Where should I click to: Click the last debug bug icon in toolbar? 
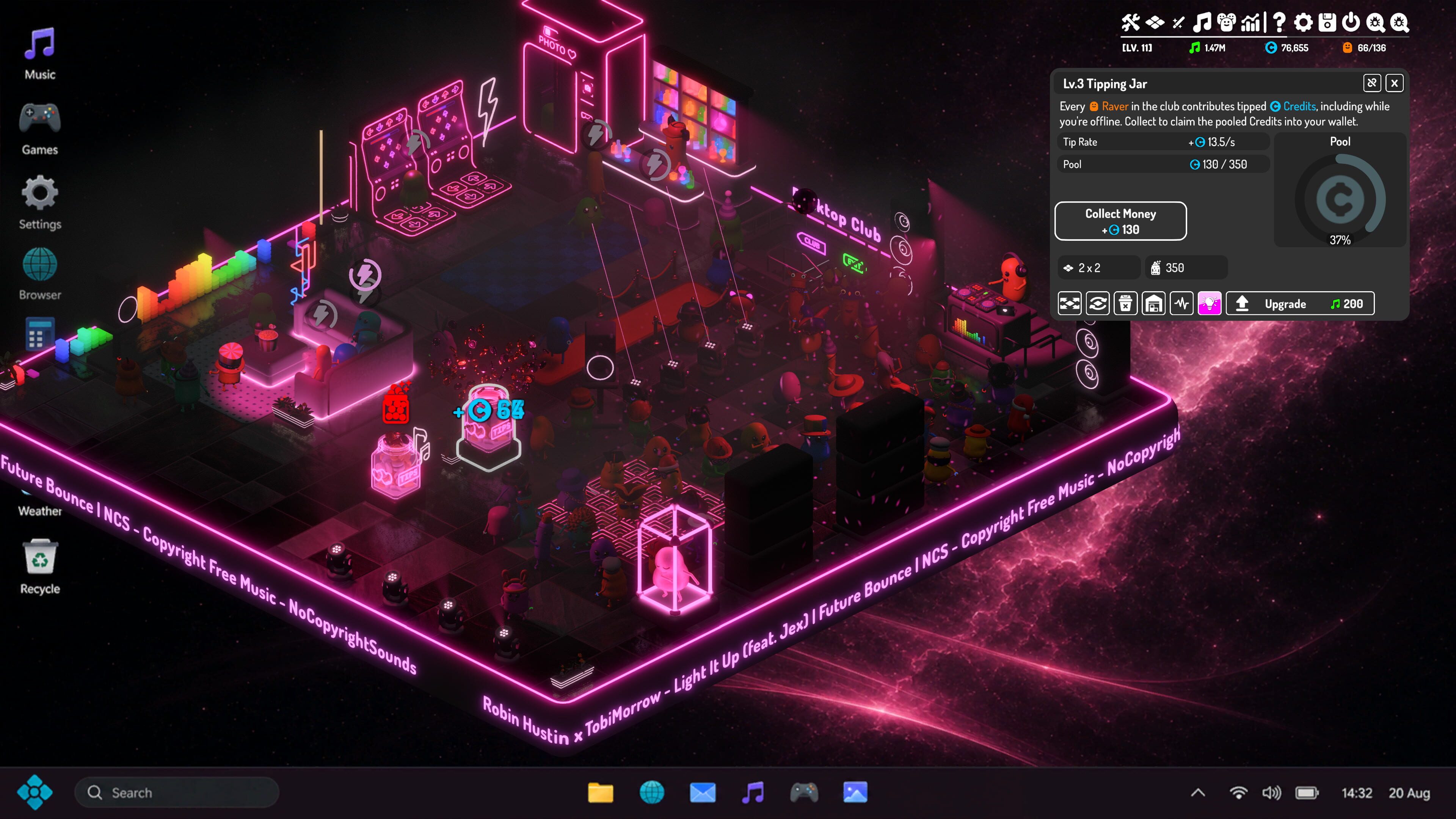tap(1400, 23)
